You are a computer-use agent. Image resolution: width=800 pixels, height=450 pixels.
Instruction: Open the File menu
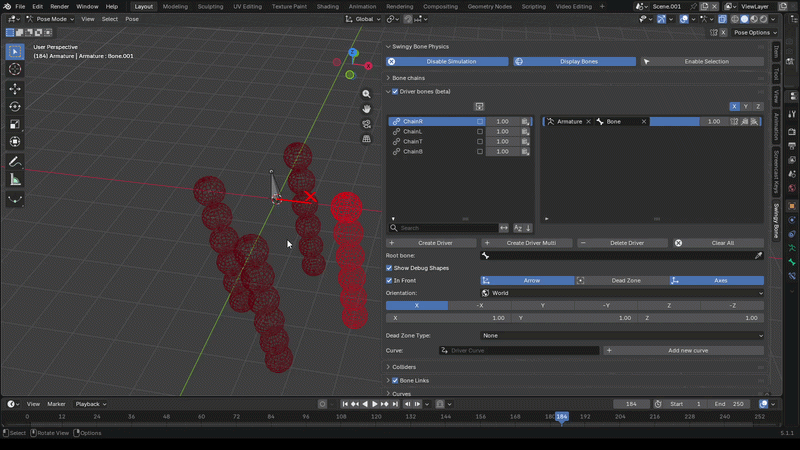[20, 7]
